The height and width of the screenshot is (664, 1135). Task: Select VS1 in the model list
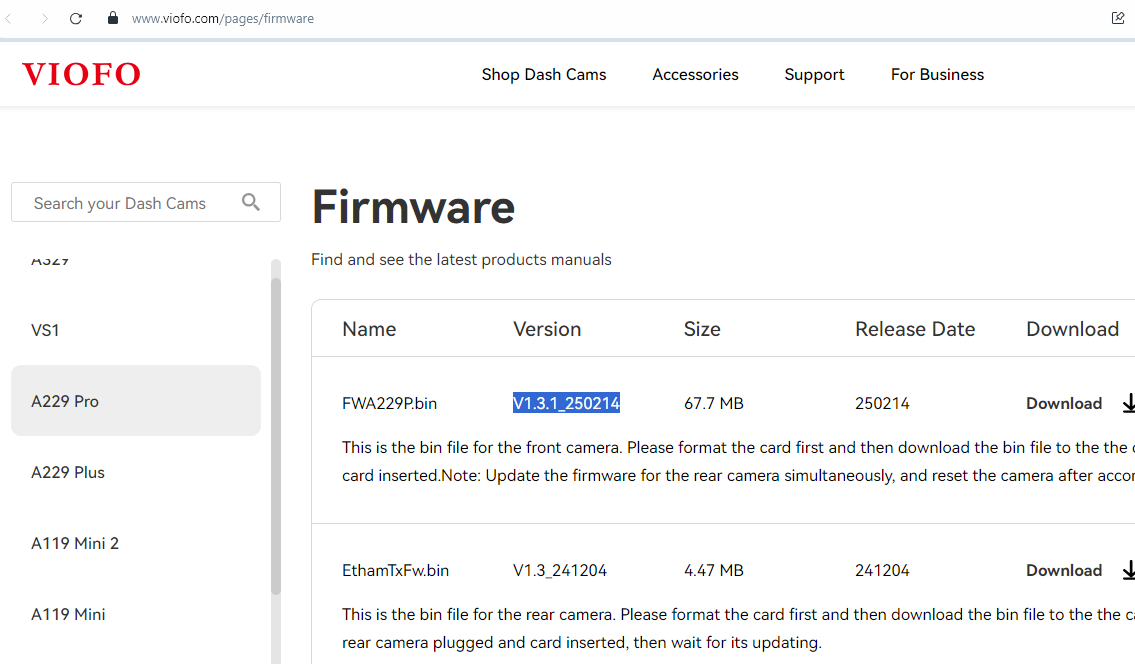pos(46,330)
